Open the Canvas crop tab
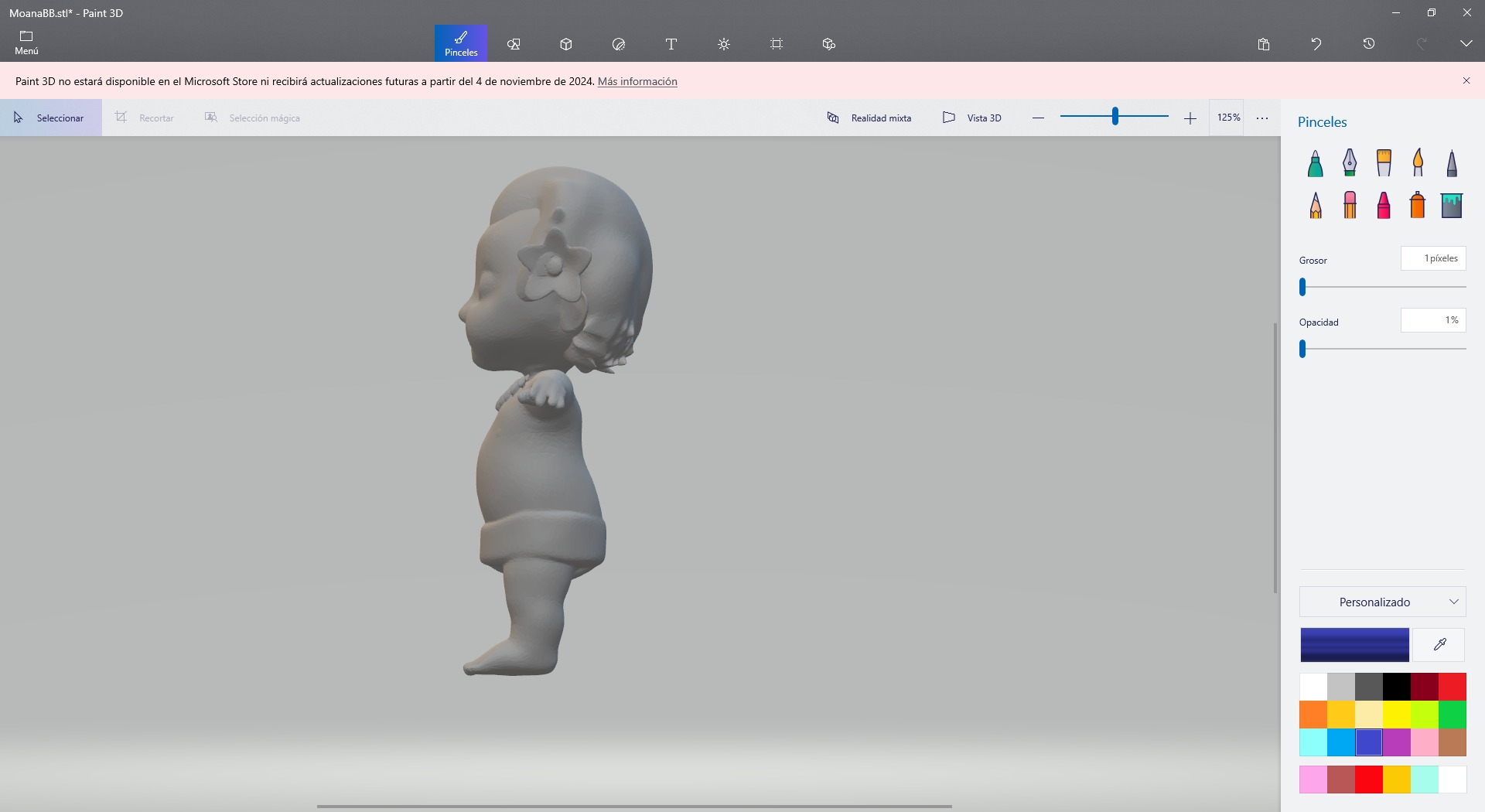Image resolution: width=1485 pixels, height=812 pixels. (777, 44)
